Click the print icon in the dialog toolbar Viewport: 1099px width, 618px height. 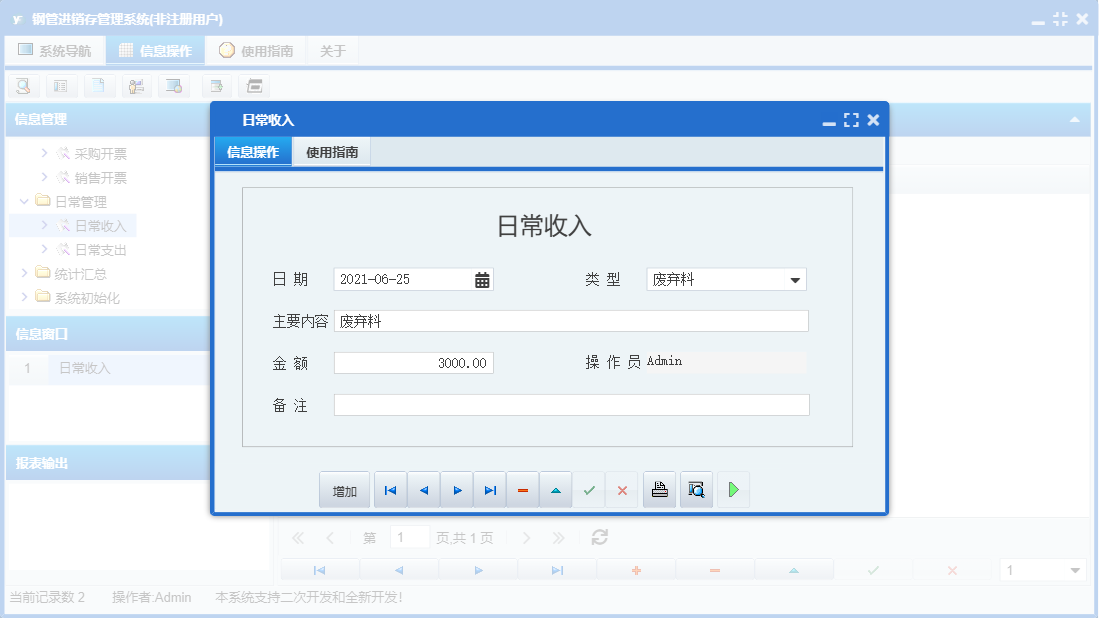tap(659, 489)
